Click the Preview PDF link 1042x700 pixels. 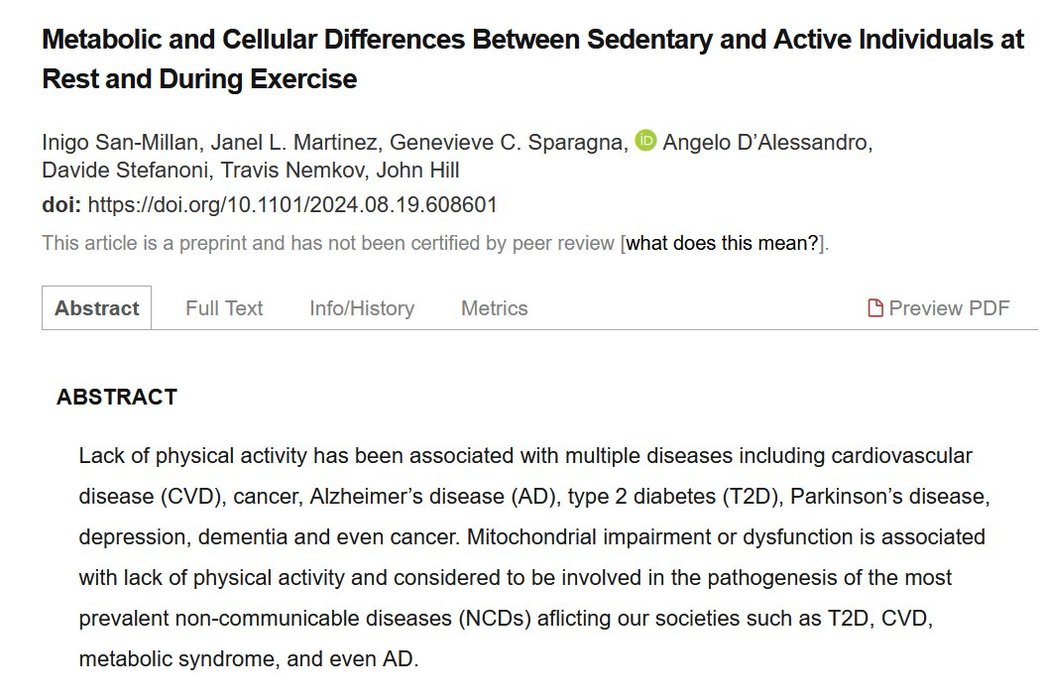tap(949, 308)
